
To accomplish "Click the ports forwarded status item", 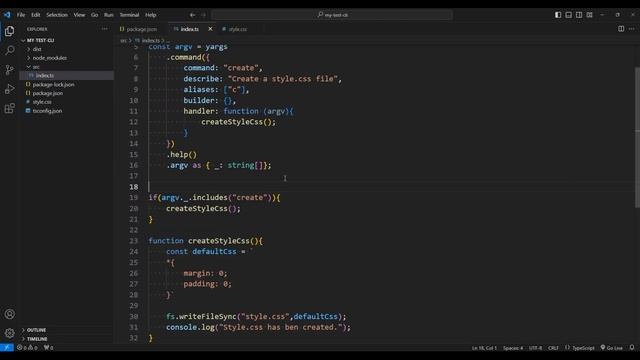I will (49, 348).
